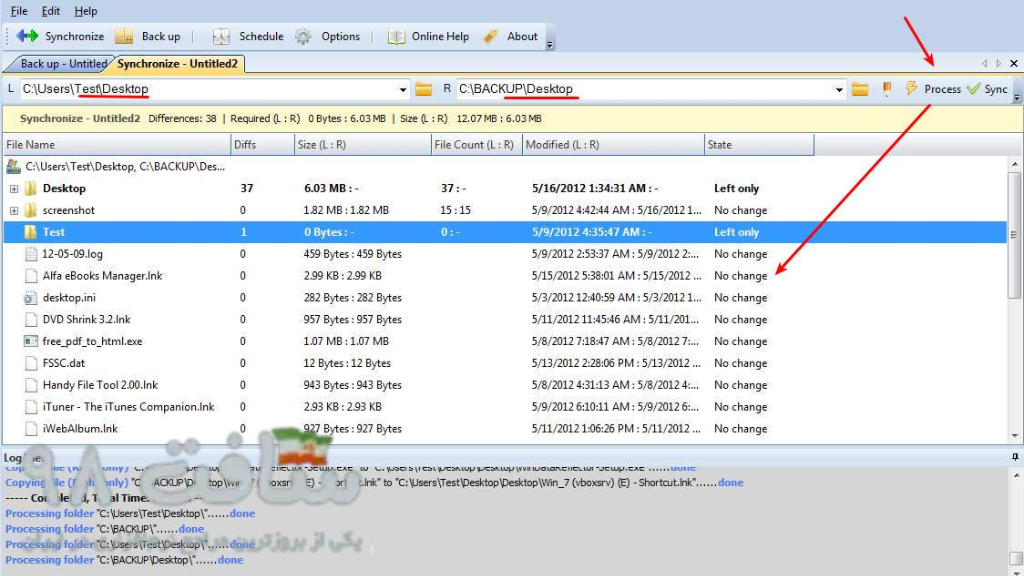The width and height of the screenshot is (1024, 576).
Task: Click the pencil filter icon beside Process
Action: (x=886, y=89)
